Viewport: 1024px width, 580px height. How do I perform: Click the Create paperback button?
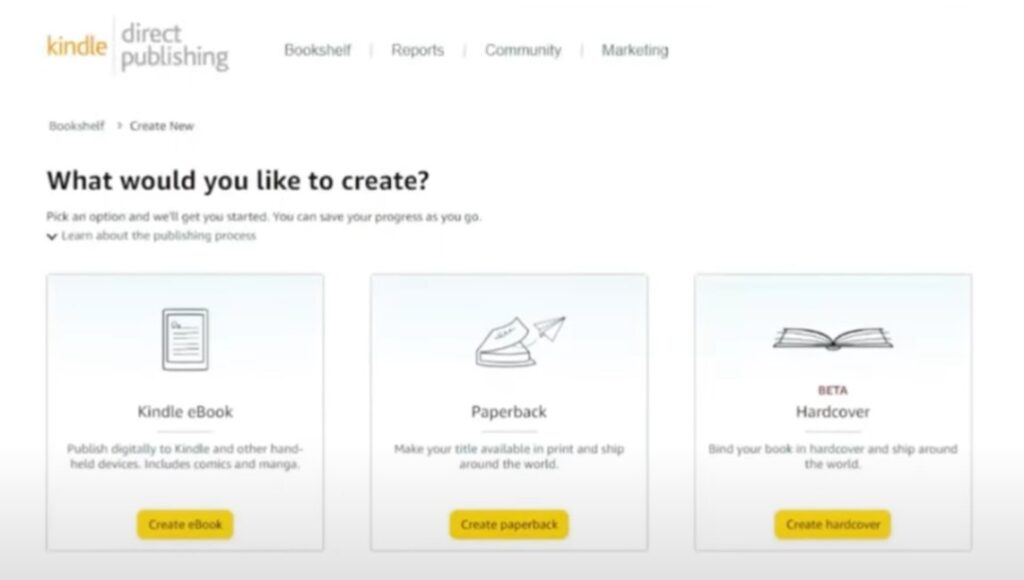509,524
